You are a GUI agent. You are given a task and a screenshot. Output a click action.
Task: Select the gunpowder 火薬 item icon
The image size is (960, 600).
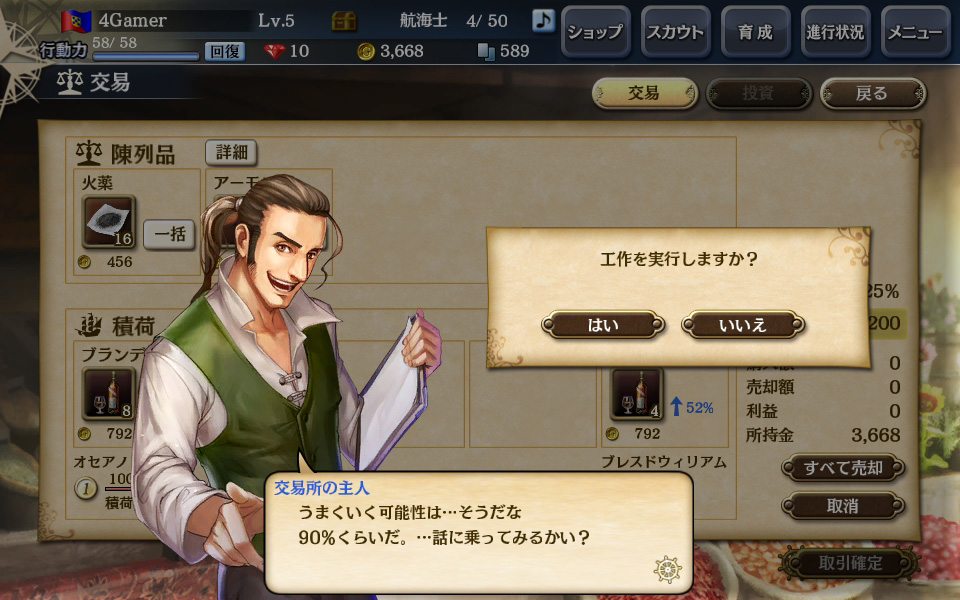[108, 222]
